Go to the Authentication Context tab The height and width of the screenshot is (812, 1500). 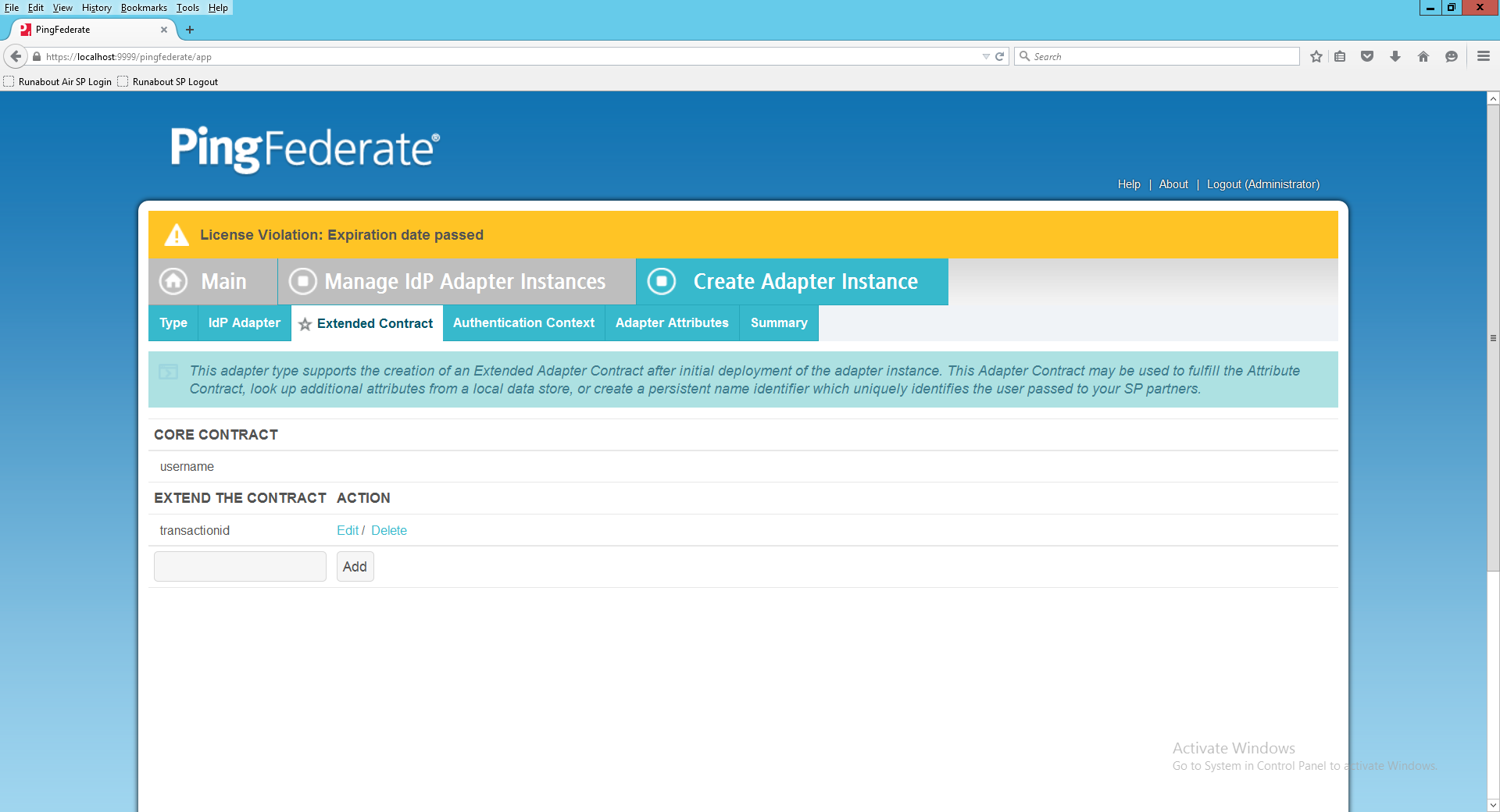(524, 323)
